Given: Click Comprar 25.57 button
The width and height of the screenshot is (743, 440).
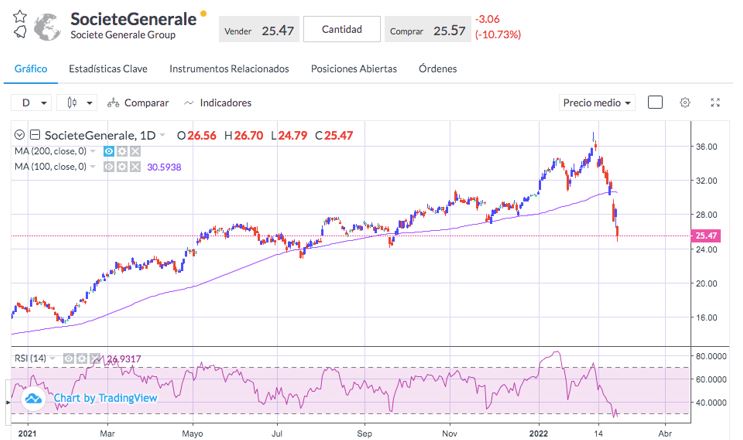Looking at the screenshot, I should (x=428, y=30).
